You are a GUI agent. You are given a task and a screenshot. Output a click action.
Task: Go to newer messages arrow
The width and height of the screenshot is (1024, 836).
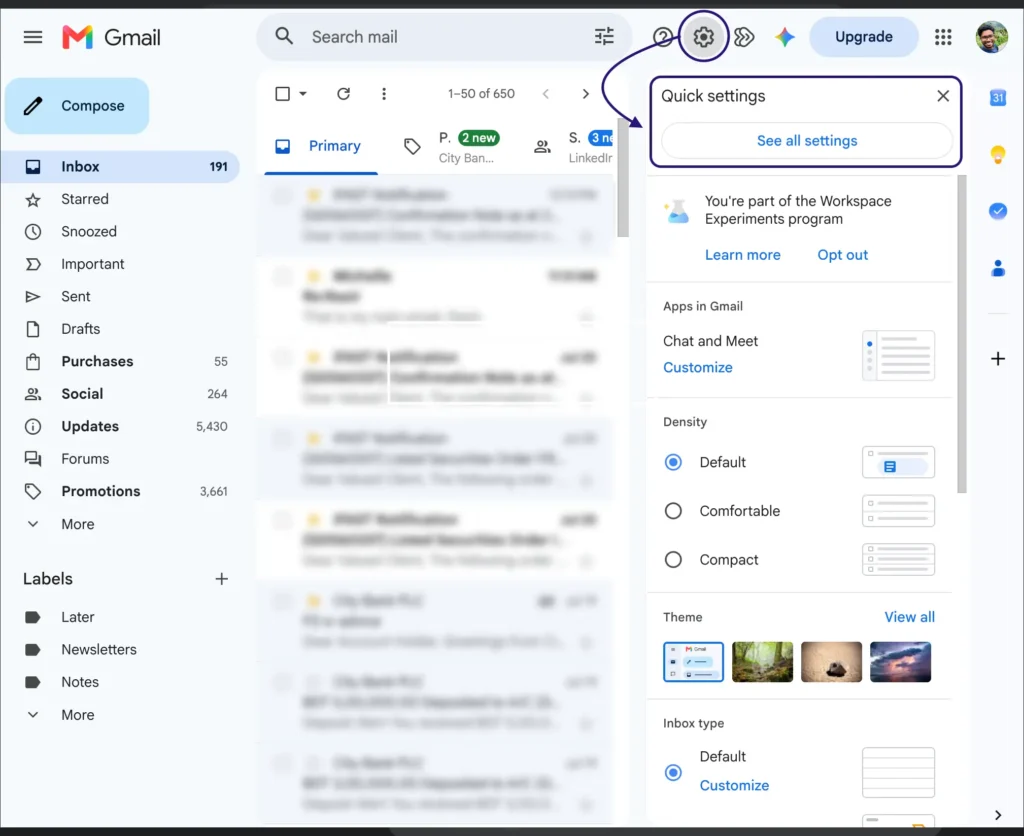[545, 94]
